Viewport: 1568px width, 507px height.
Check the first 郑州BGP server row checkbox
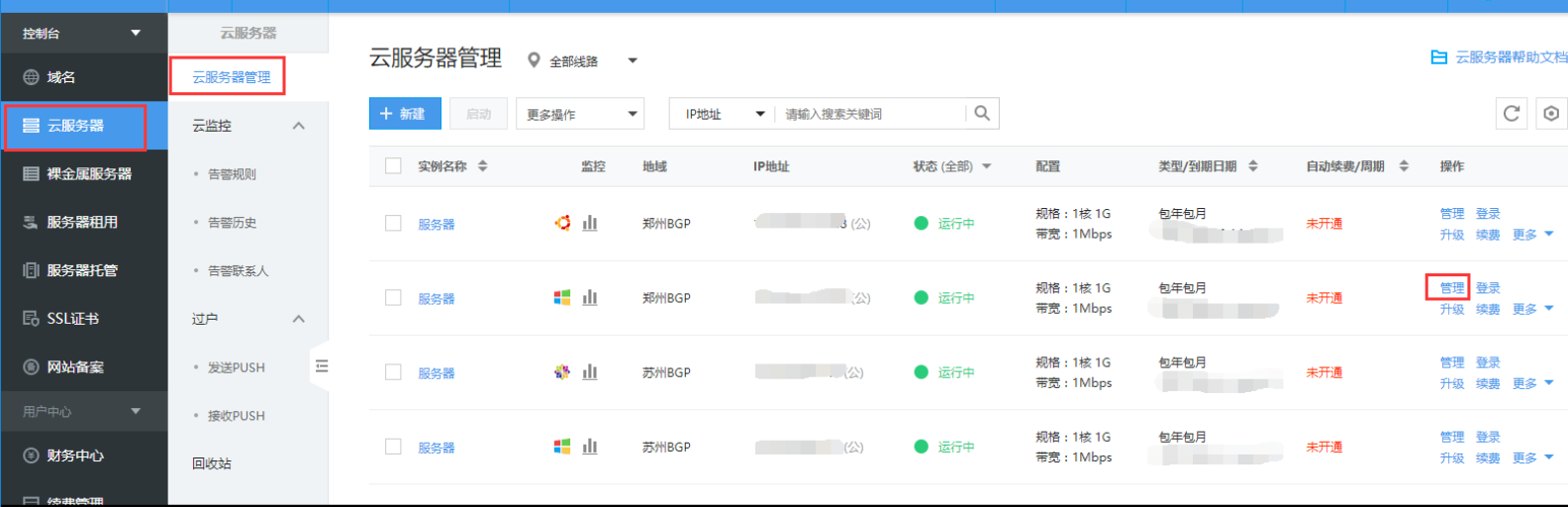click(393, 223)
